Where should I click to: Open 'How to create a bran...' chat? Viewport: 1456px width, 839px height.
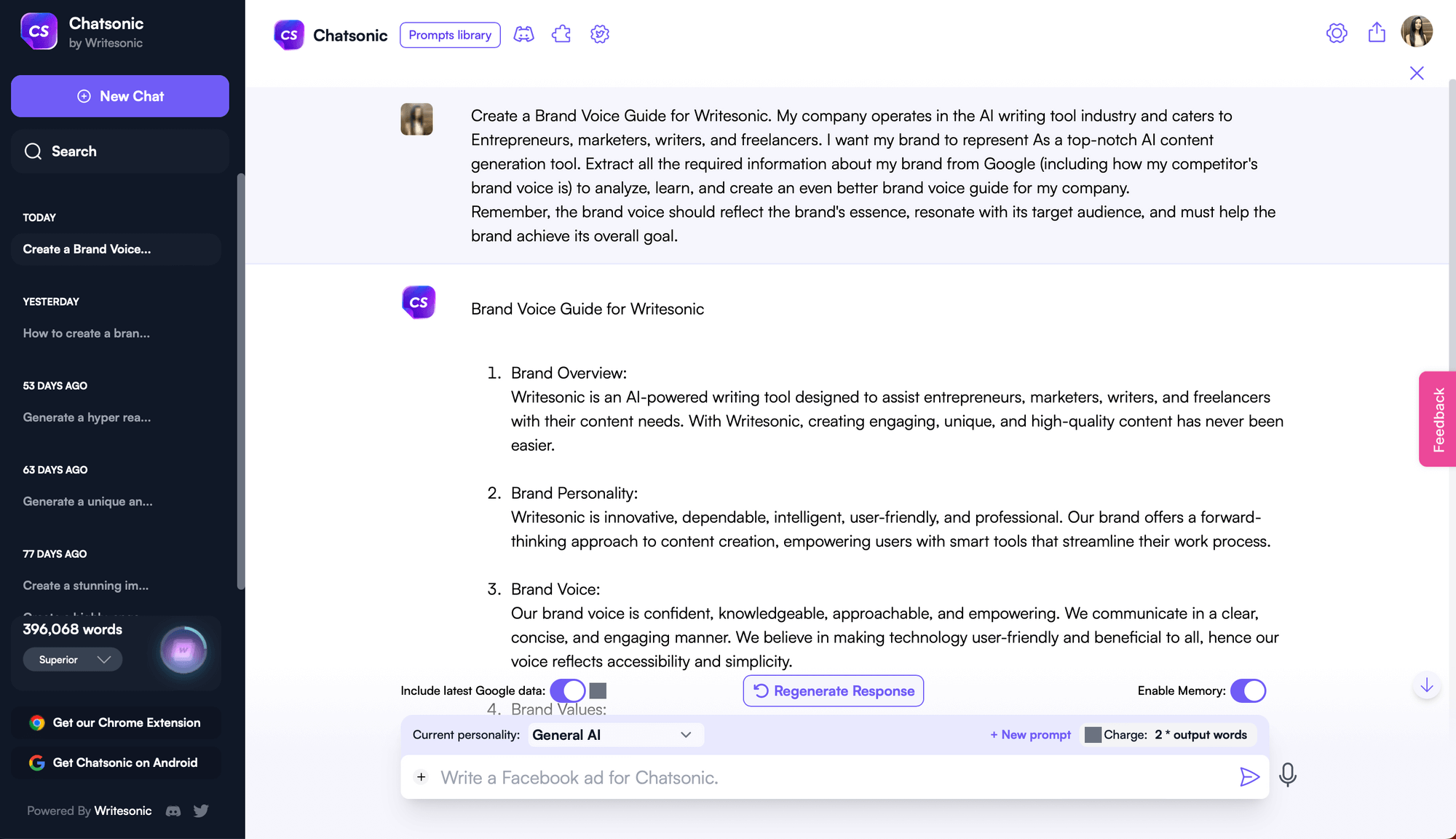tap(87, 333)
